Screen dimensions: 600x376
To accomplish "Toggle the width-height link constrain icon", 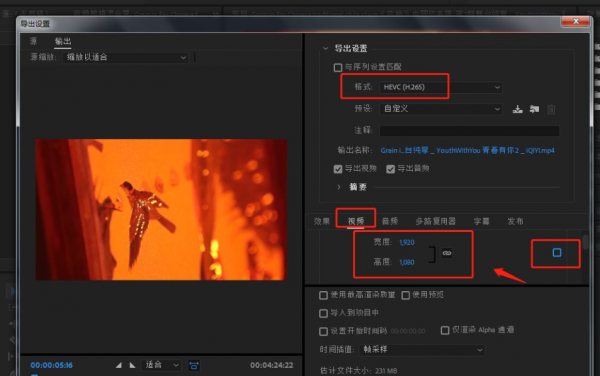I will point(447,253).
